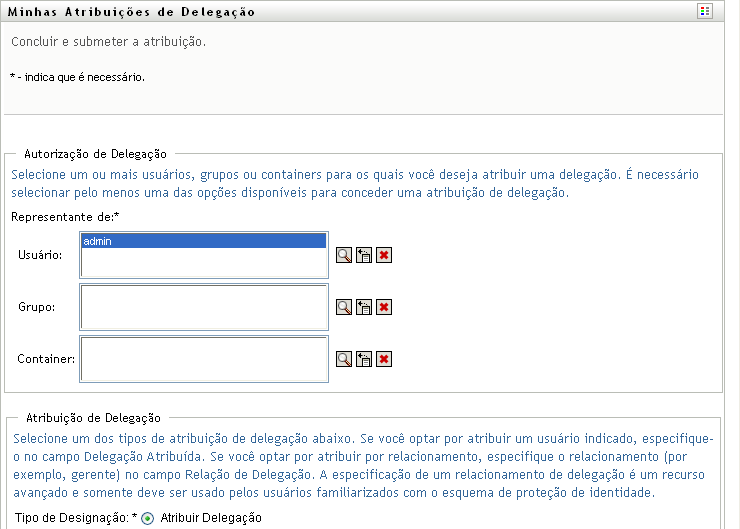Click inside the Grupo list box
This screenshot has height=529, width=740.
[204, 307]
